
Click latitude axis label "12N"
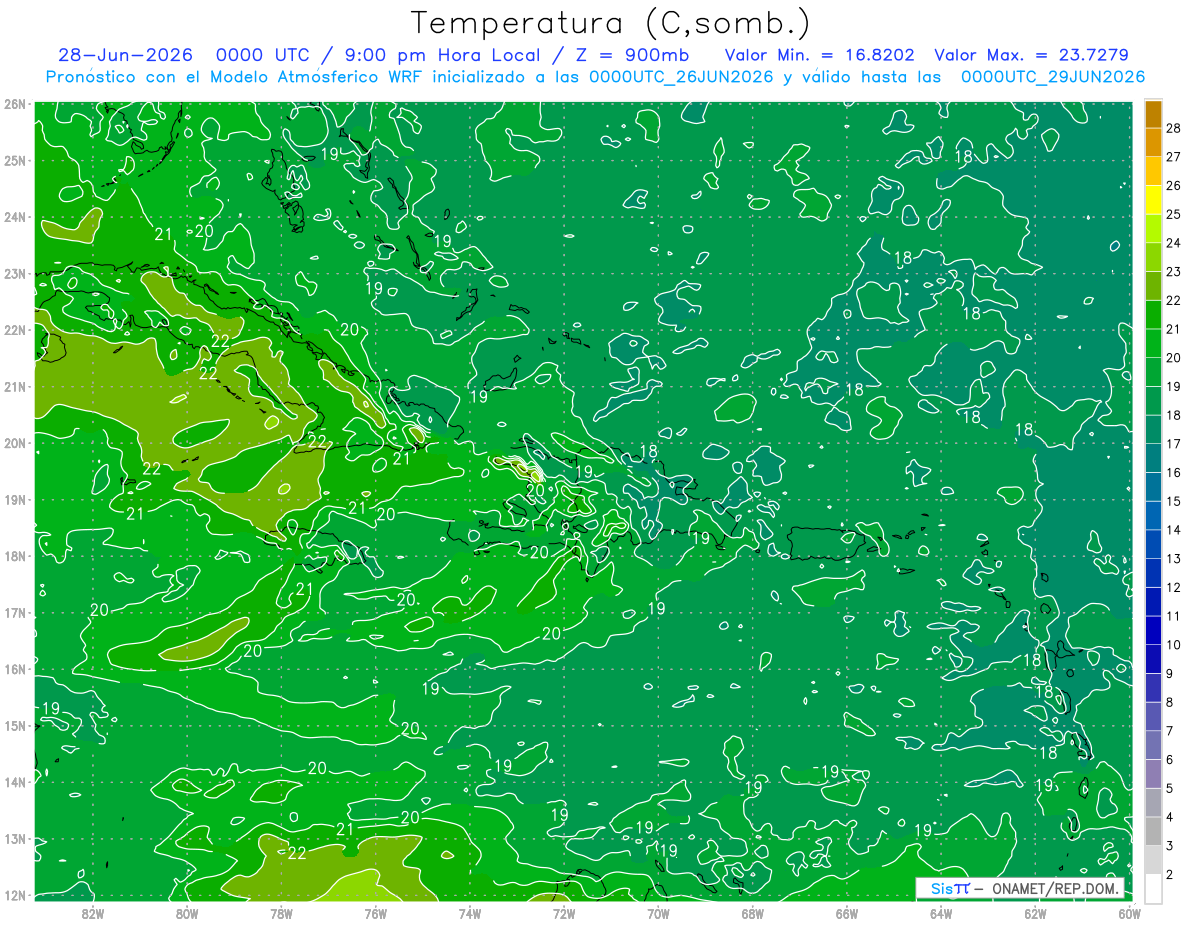[15, 895]
